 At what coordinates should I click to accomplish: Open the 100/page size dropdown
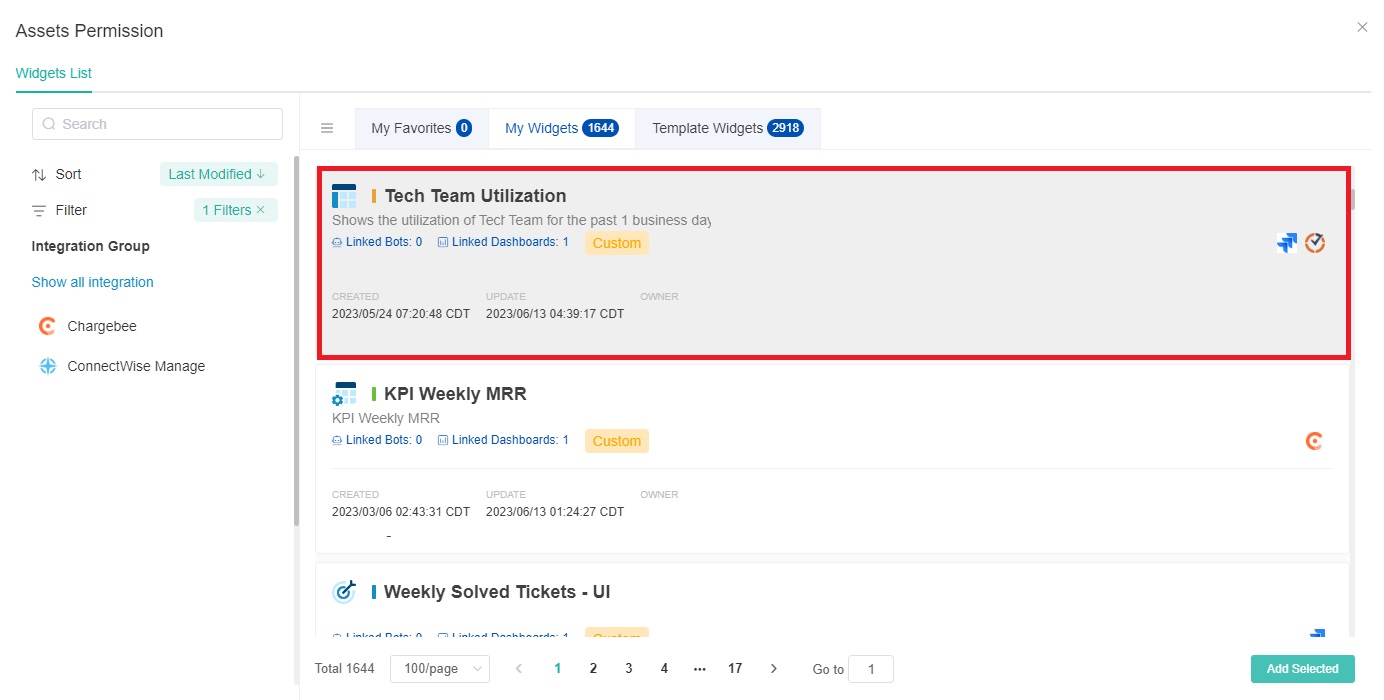click(439, 669)
